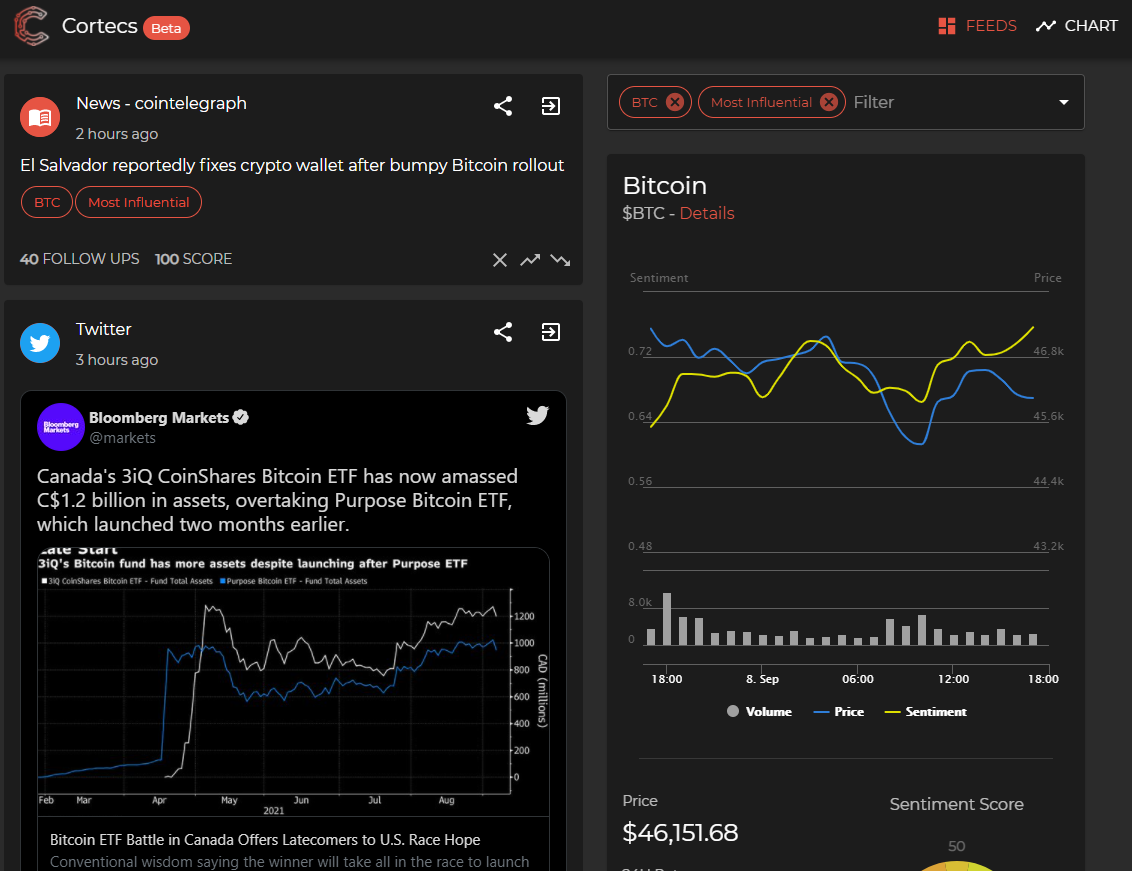Screen dimensions: 1132x871
Task: Dismiss the cointelegraph post with X icon
Action: point(500,260)
